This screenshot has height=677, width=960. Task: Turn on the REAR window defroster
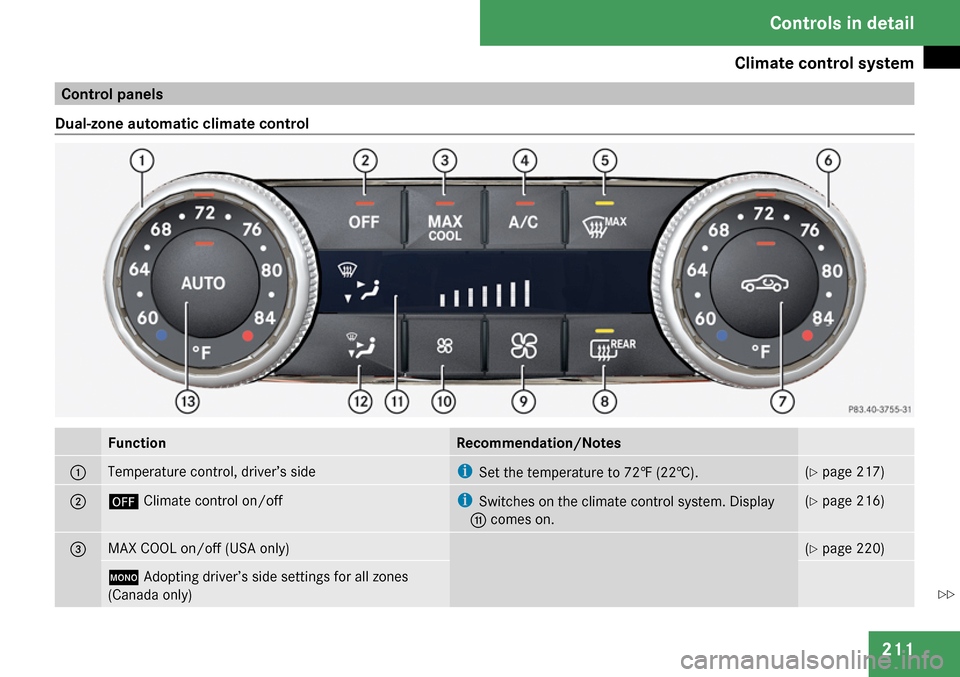click(x=608, y=346)
